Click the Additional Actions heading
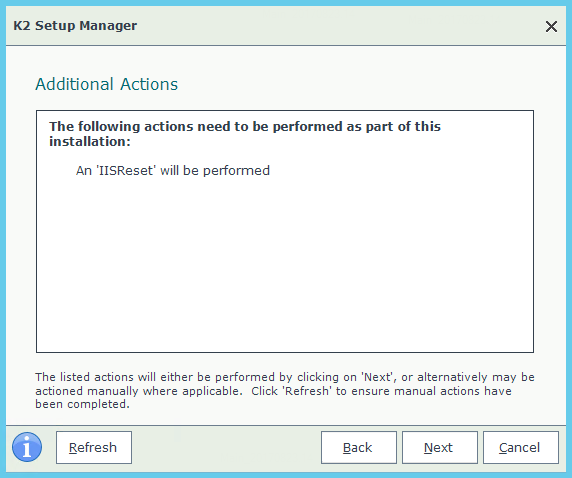572x478 pixels. (107, 84)
